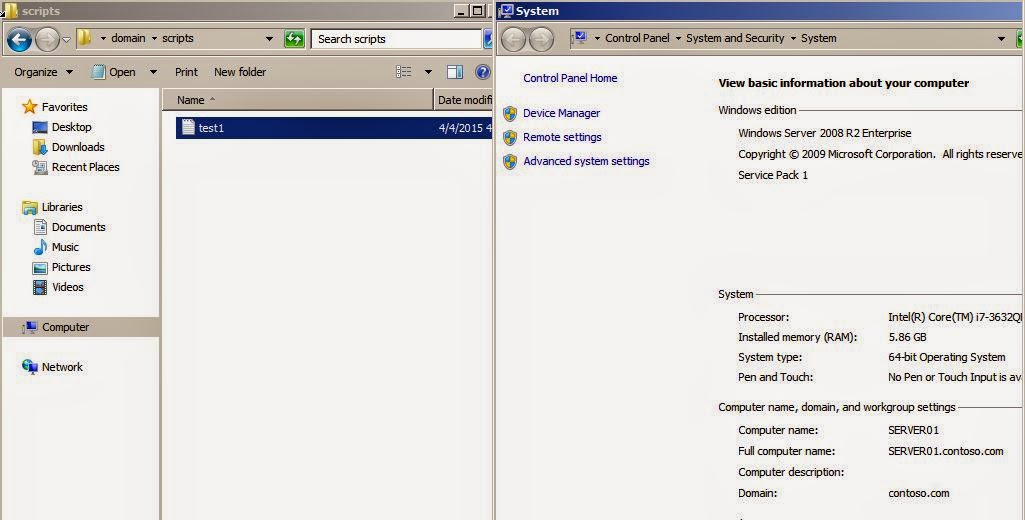Select Control Panel breadcrumb
The image size is (1025, 520).
tap(637, 38)
